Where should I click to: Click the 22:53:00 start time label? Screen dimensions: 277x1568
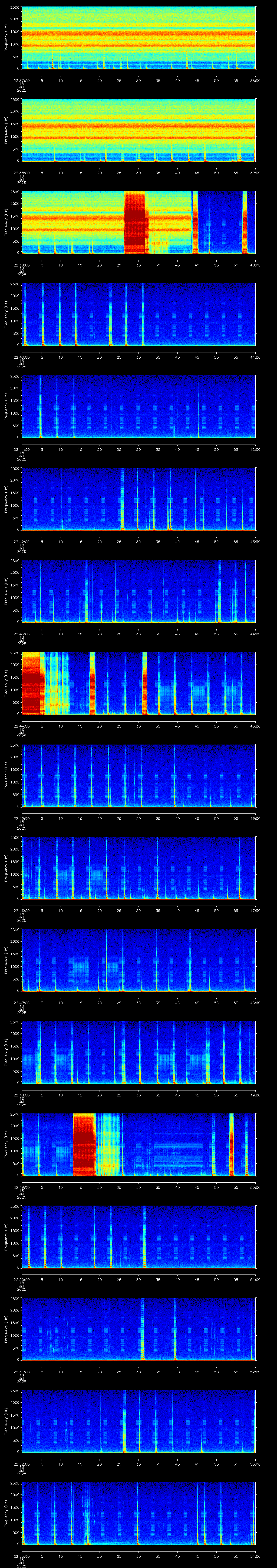21,1556
